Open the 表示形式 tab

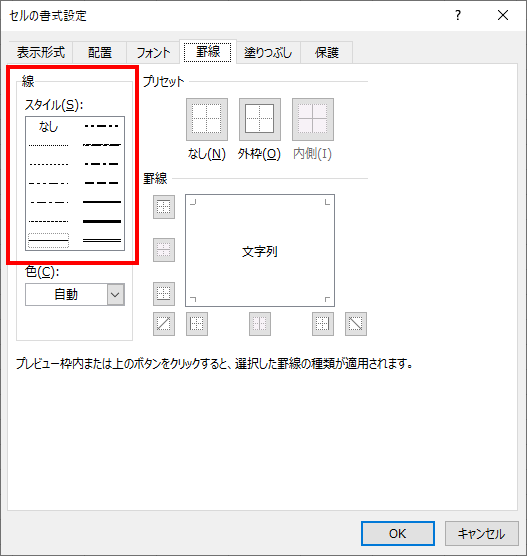[x=41, y=52]
